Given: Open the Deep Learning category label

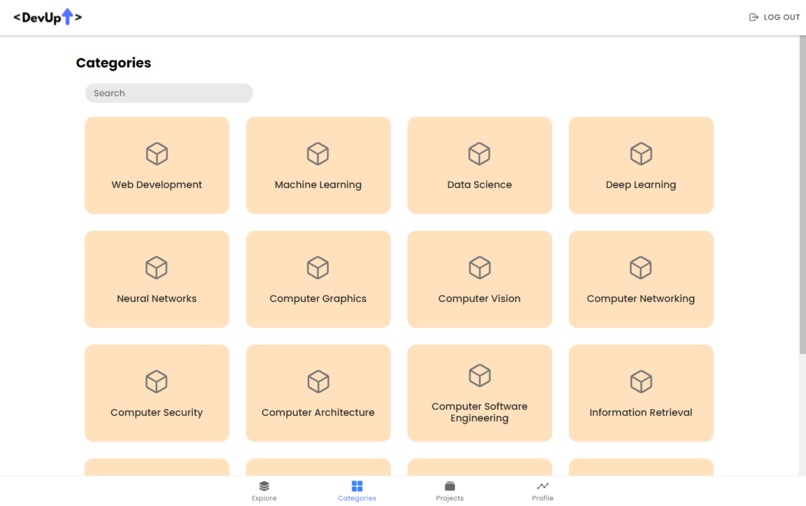Looking at the screenshot, I should pyautogui.click(x=641, y=185).
